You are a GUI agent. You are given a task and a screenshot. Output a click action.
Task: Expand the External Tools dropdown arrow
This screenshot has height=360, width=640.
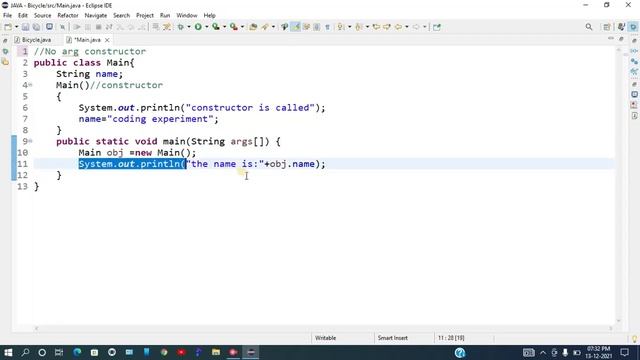coord(242,27)
